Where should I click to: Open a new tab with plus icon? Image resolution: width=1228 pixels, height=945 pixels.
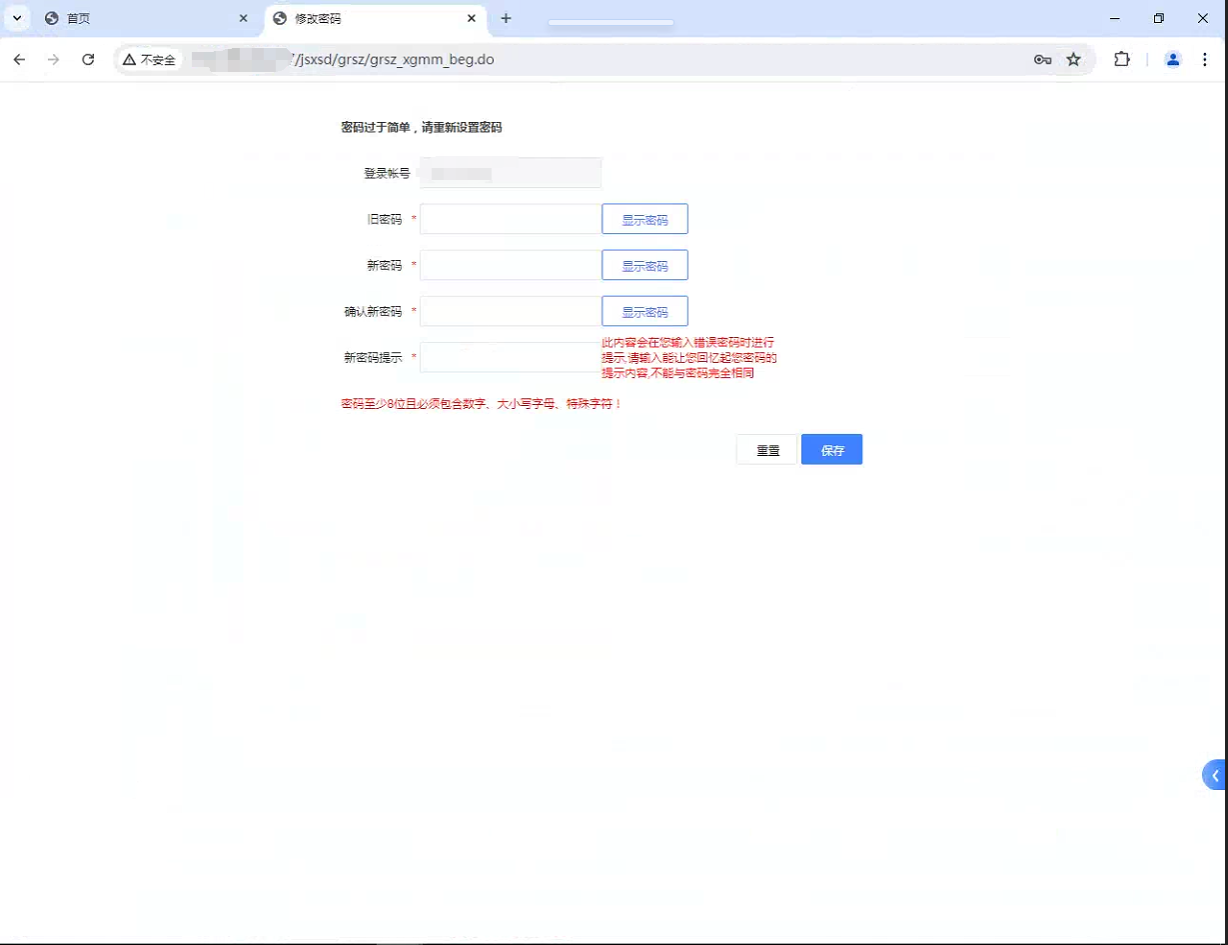click(x=506, y=18)
